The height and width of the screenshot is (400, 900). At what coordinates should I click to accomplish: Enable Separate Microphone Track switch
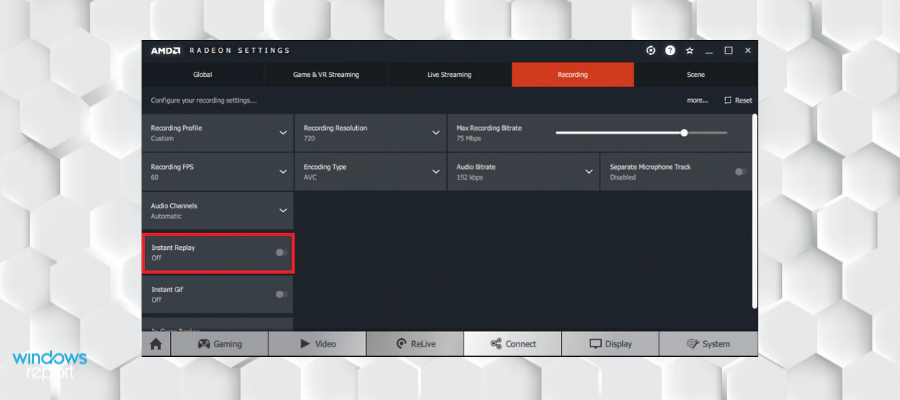741,172
